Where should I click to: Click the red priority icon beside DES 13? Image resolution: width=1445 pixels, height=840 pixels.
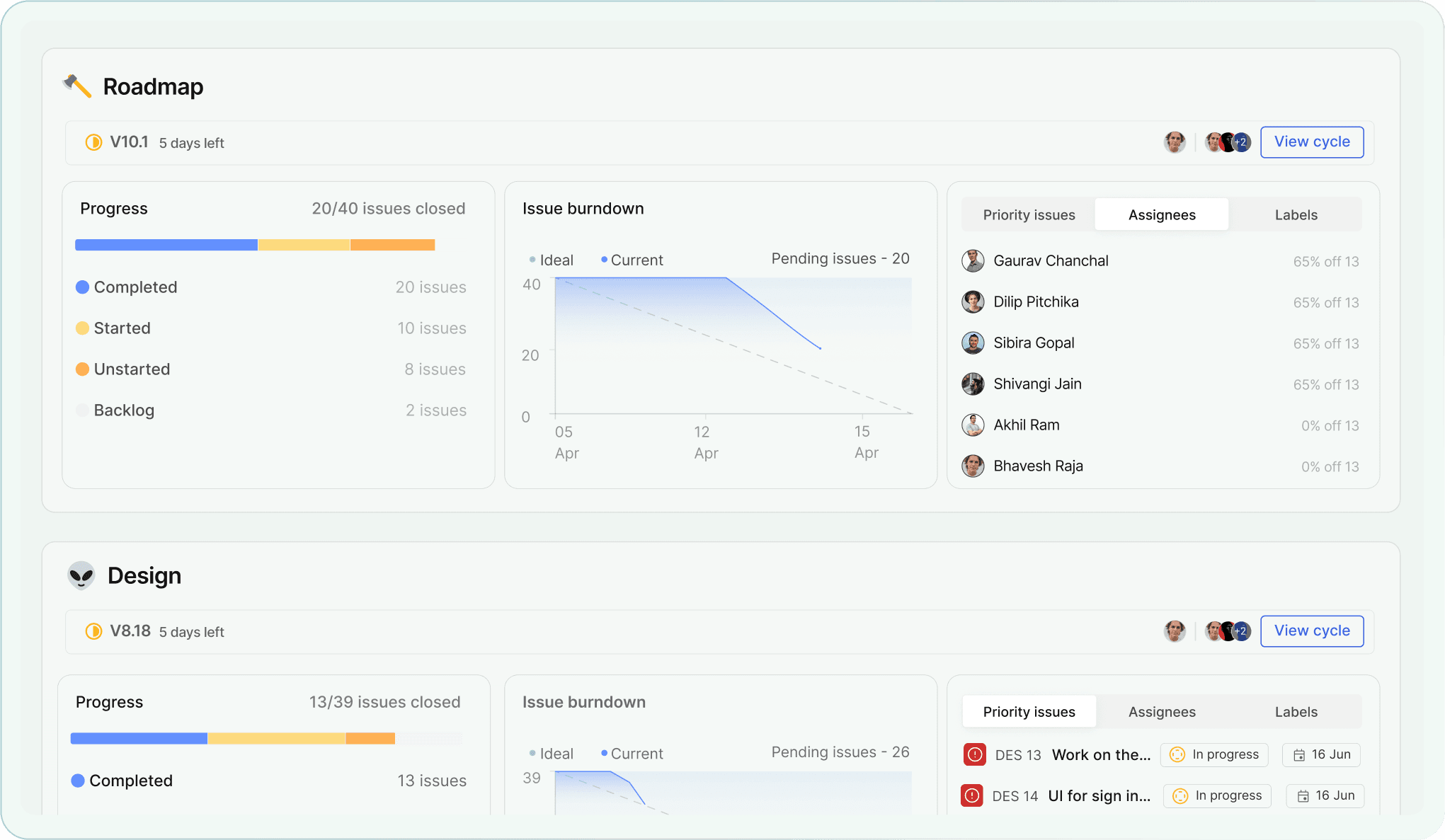973,754
